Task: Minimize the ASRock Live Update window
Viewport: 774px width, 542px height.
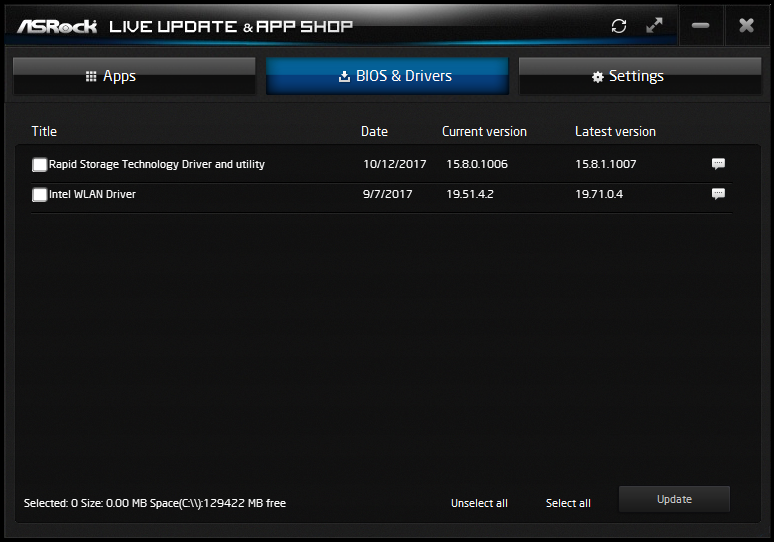Action: [700, 25]
